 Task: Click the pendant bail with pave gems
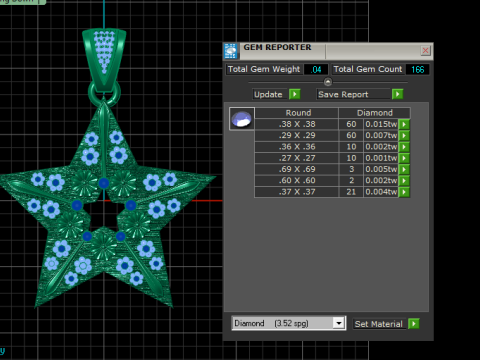click(104, 60)
